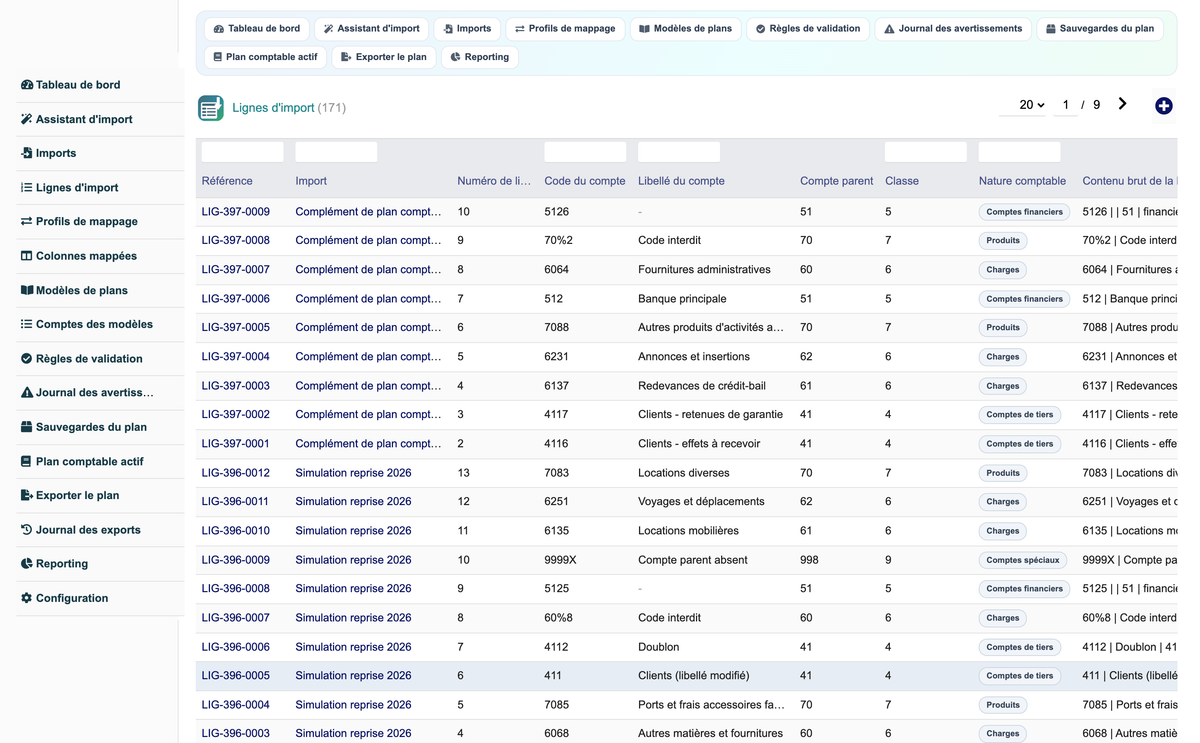Image resolution: width=1200 pixels, height=743 pixels.
Task: Click the Journal des exports history icon in sidebar
Action: 27,529
